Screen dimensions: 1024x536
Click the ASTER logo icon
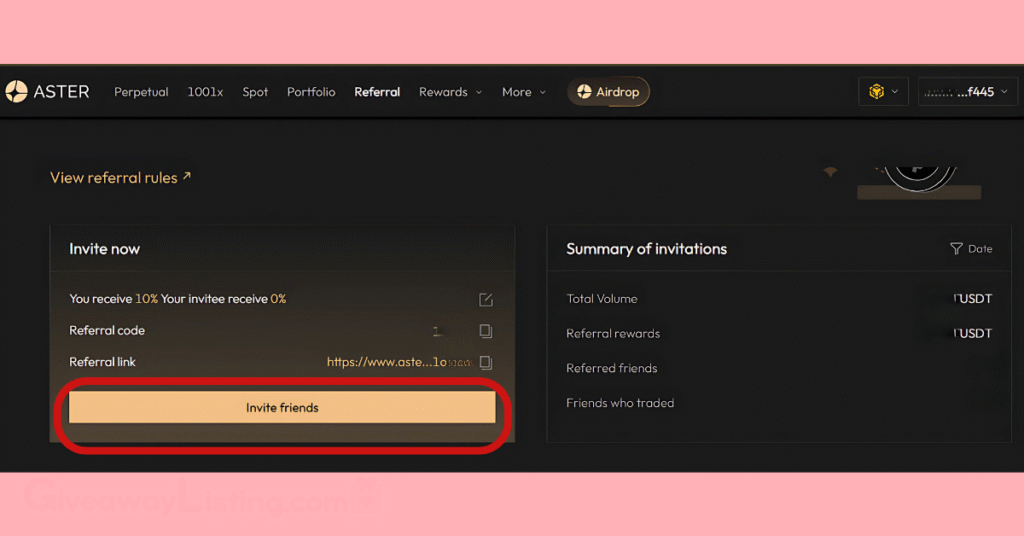click(16, 92)
